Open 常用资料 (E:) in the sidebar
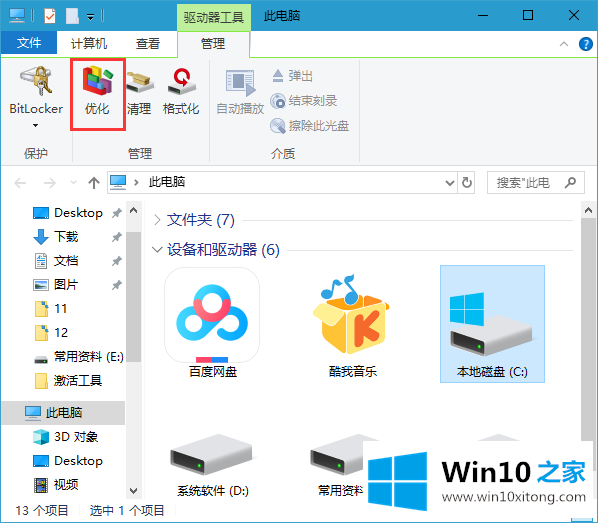The height and width of the screenshot is (523, 598). tap(79, 357)
